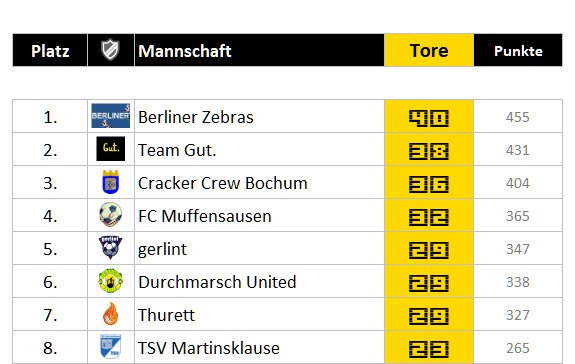Select the gerlint shield emblem
Screen dimensions: 575x364
pyautogui.click(x=110, y=247)
